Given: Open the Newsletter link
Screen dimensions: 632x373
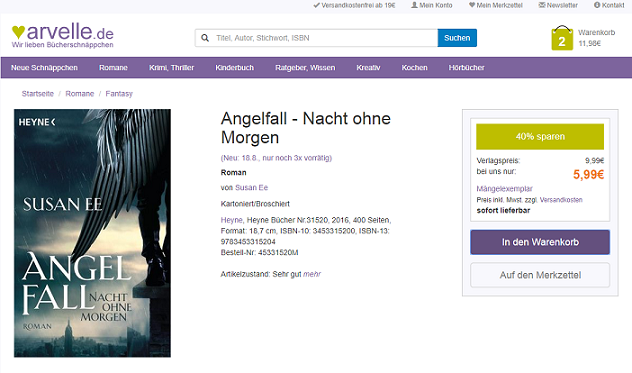Looking at the screenshot, I should coord(558,5).
